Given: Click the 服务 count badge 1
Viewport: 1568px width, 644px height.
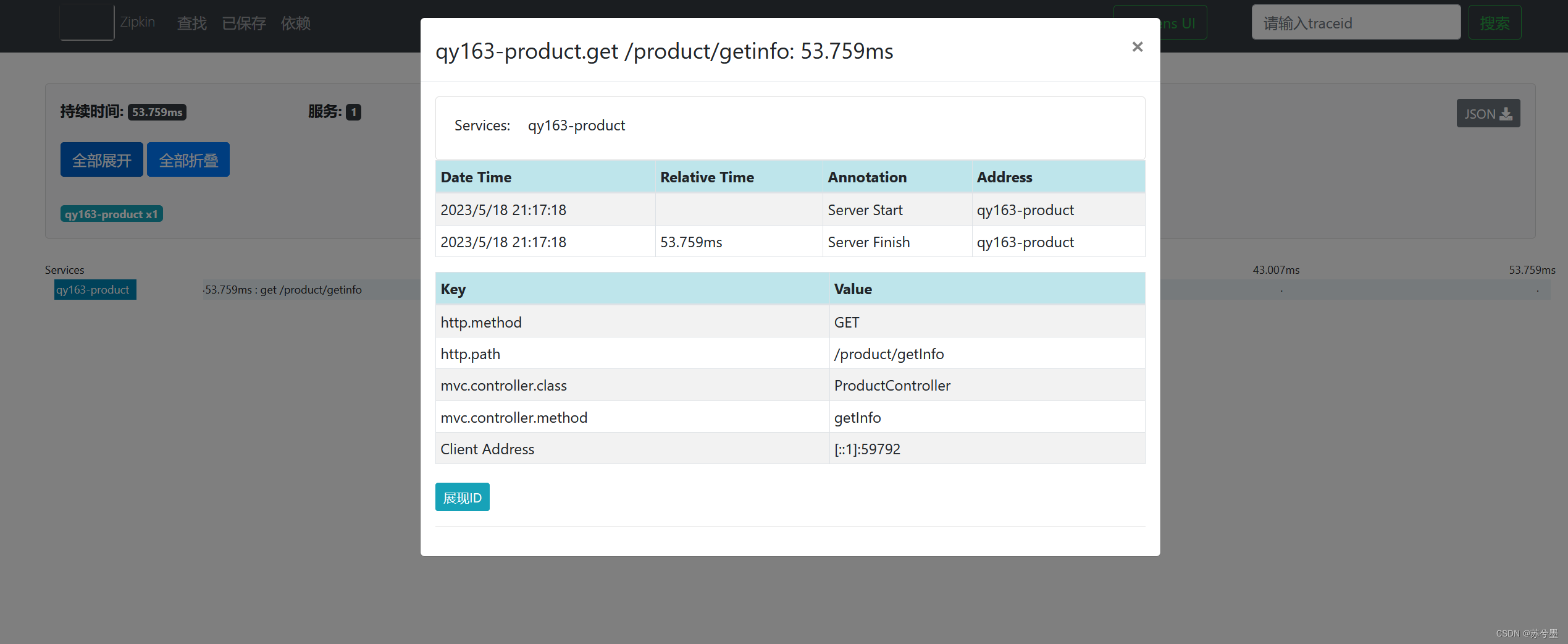Looking at the screenshot, I should pos(353,112).
